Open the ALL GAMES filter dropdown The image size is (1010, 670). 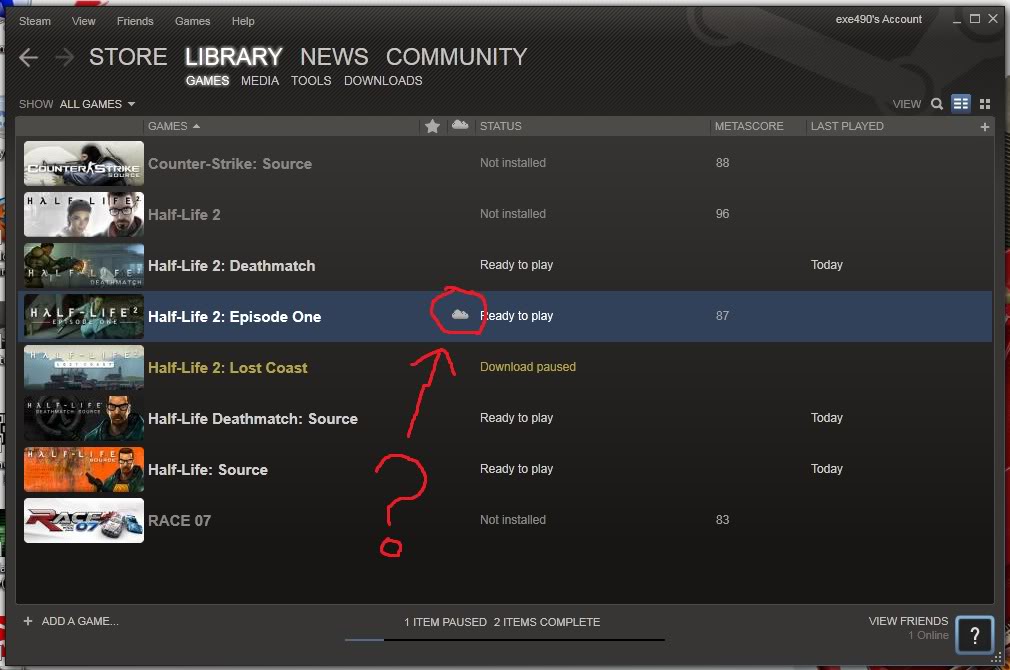[x=96, y=103]
